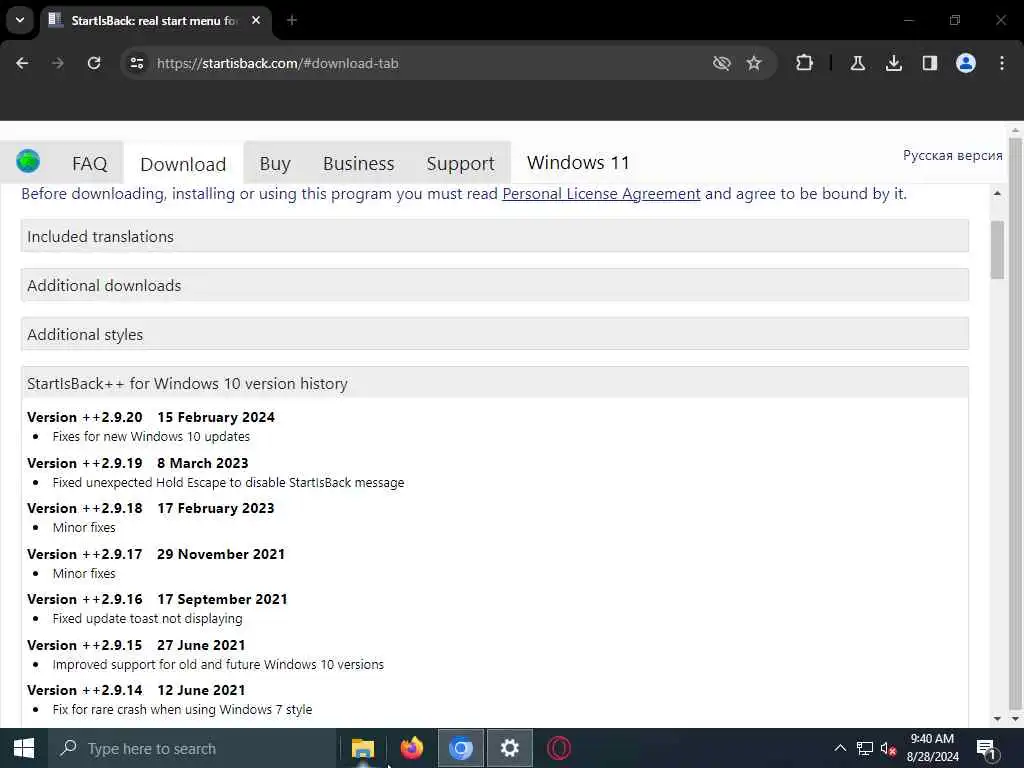Select the 'Improved support for old and future' note
This screenshot has height=768, width=1024.
tap(218, 664)
